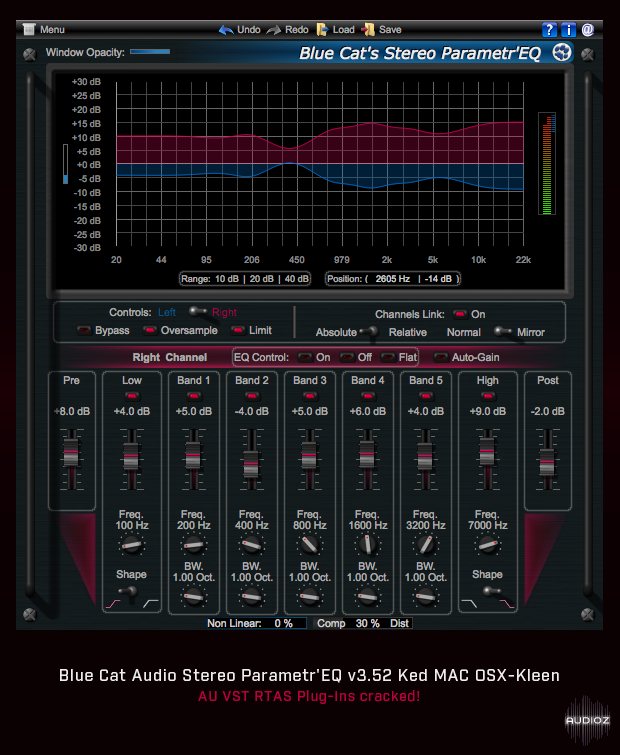Toggle the Limit LED
This screenshot has width=620, height=755.
point(238,330)
